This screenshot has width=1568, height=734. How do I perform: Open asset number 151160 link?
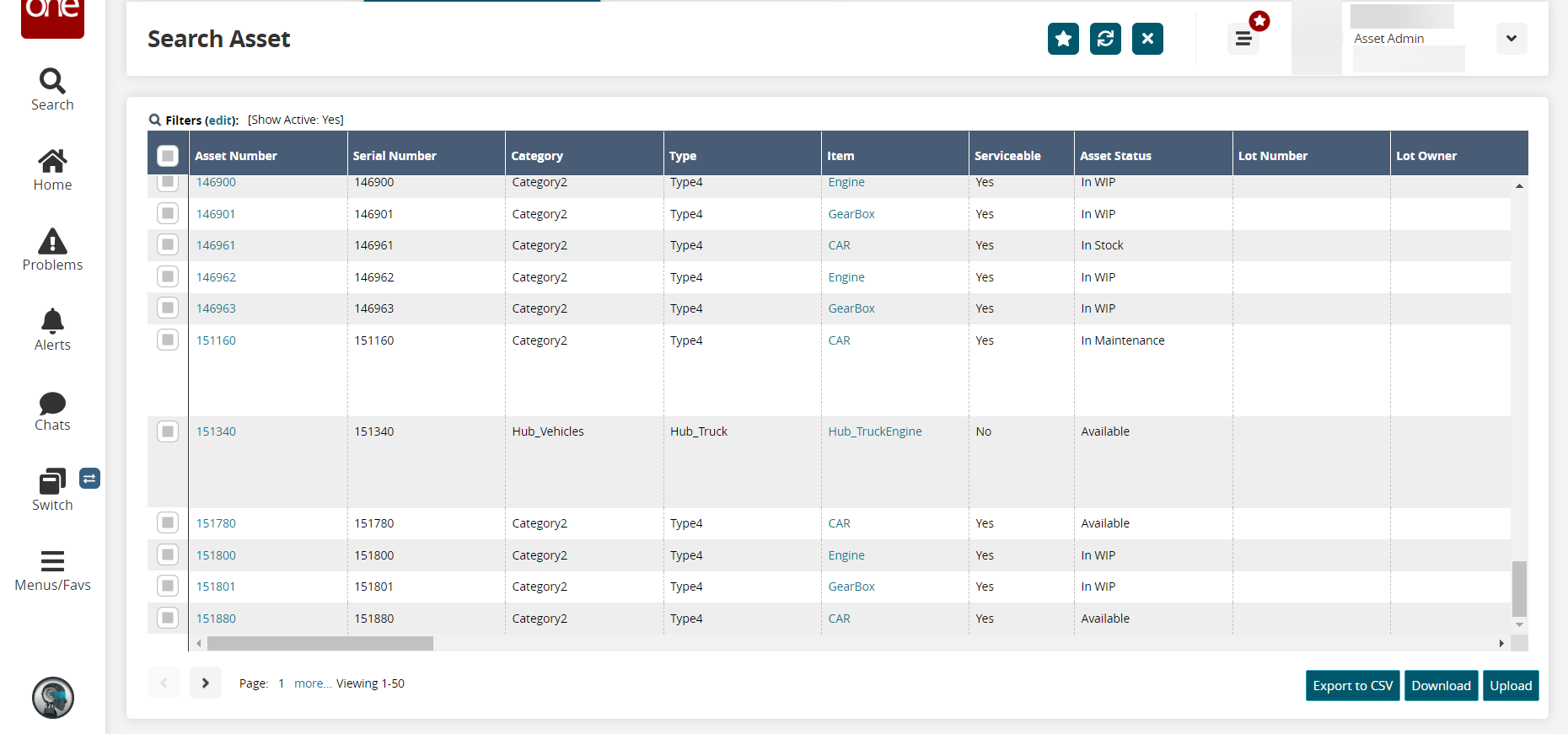click(216, 340)
